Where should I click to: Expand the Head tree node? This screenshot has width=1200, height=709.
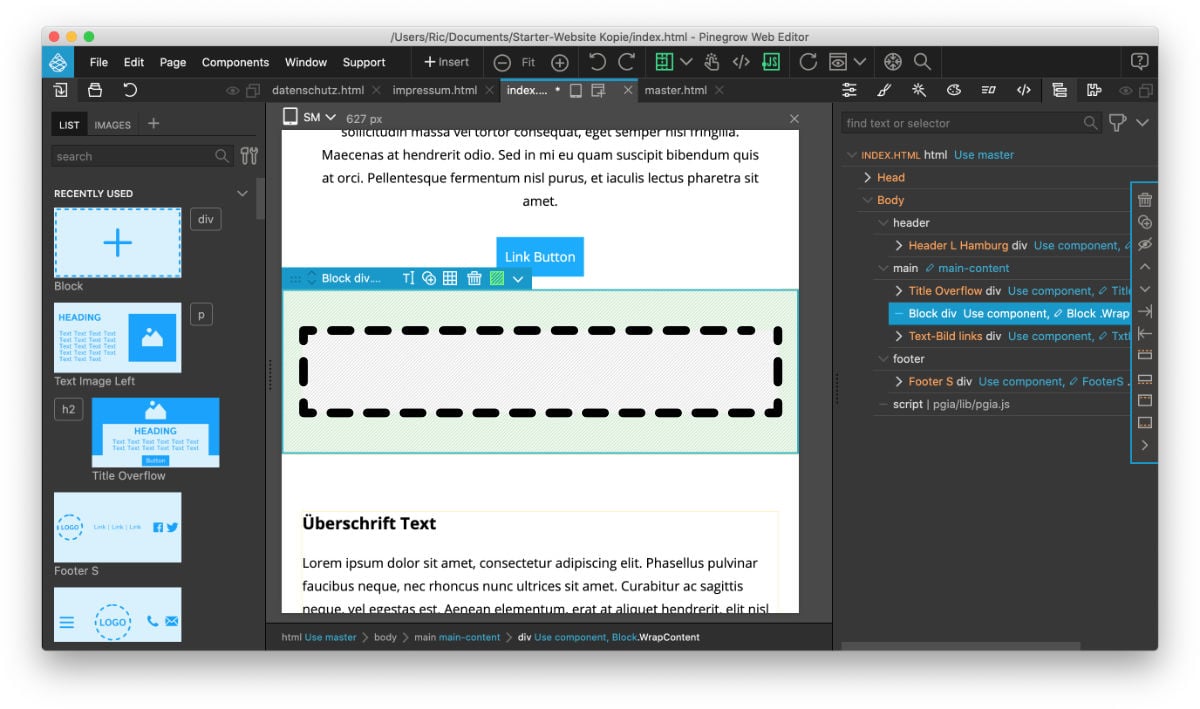click(868, 177)
